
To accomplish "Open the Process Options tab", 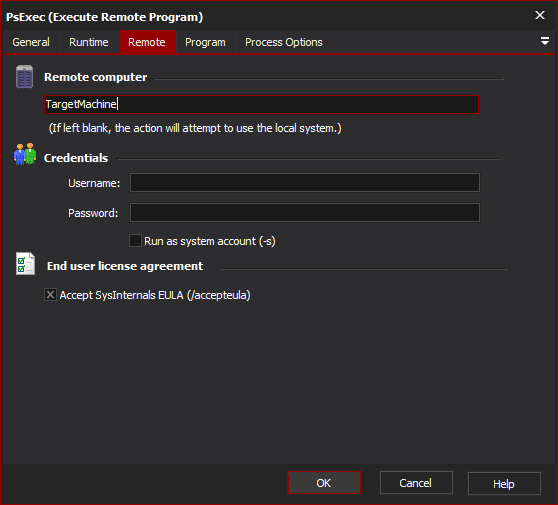I will pos(284,42).
